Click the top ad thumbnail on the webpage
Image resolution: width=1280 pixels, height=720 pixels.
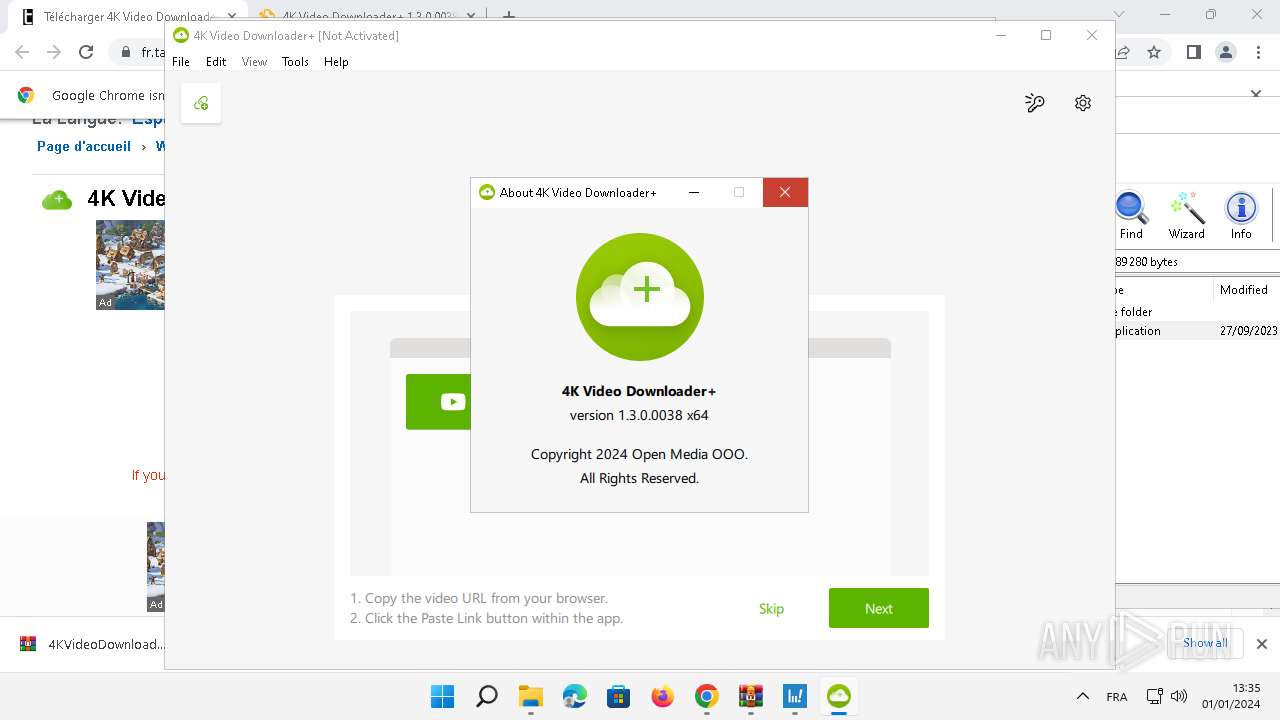130,265
